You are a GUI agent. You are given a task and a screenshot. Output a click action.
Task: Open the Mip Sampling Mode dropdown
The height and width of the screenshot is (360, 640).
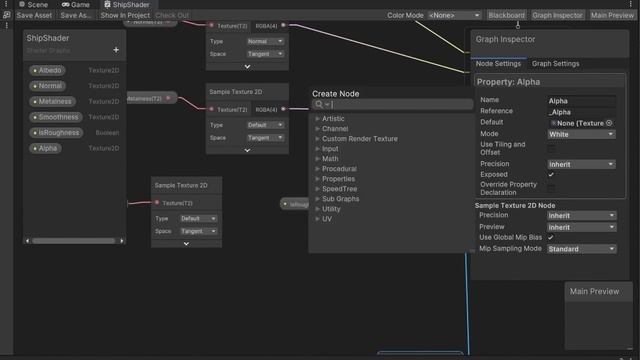(581, 249)
